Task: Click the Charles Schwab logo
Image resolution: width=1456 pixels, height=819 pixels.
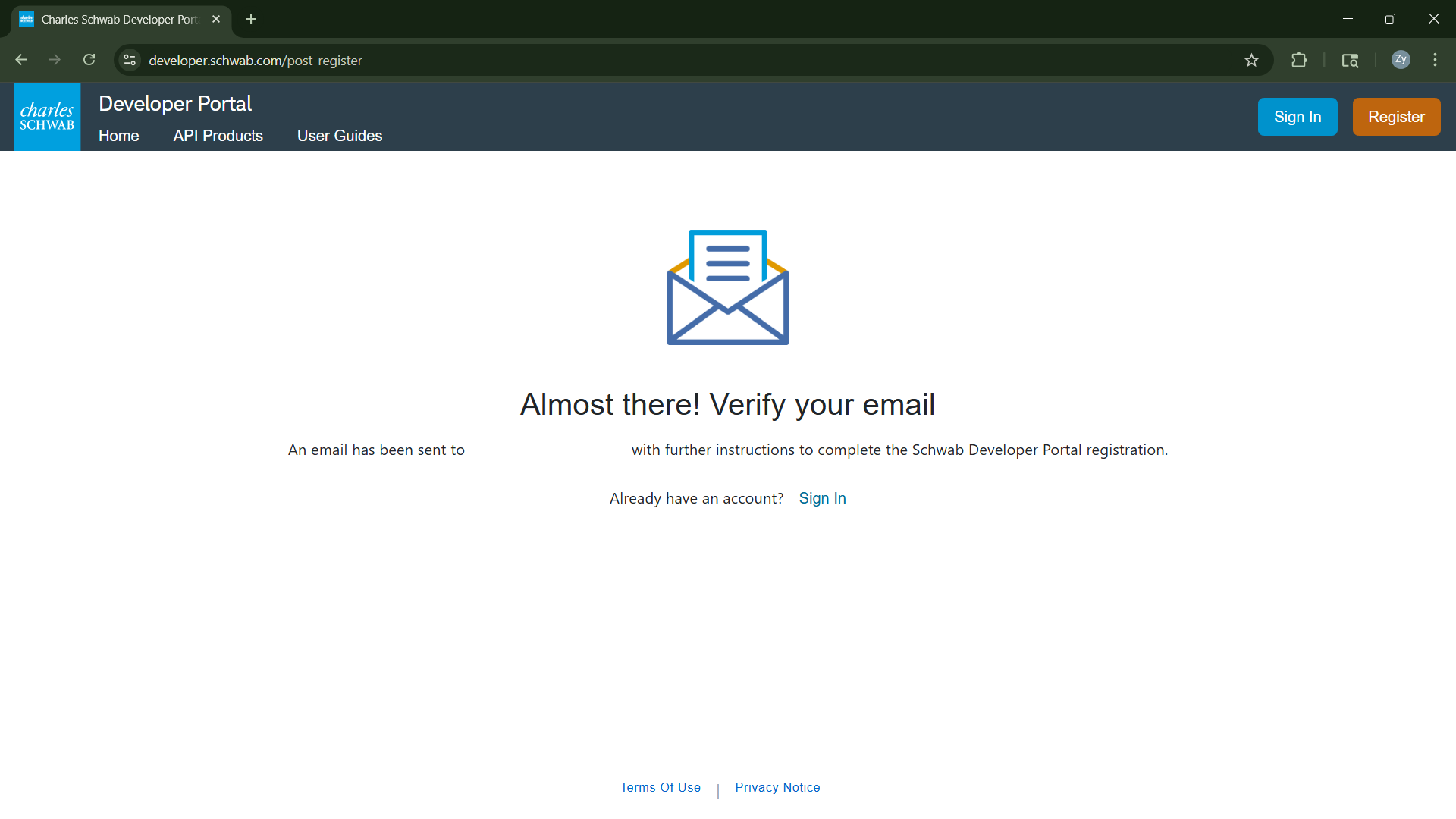Action: point(46,116)
